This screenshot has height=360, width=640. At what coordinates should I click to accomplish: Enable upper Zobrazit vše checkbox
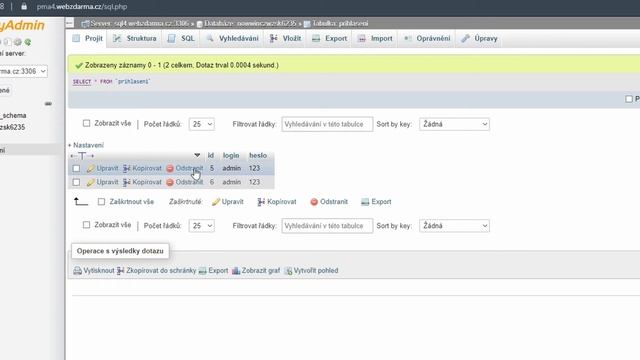tap(86, 123)
